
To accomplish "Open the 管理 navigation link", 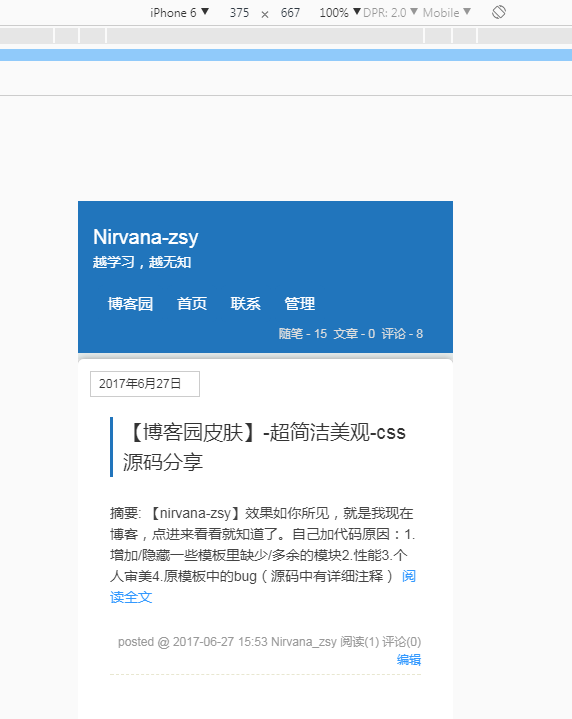I will (300, 304).
